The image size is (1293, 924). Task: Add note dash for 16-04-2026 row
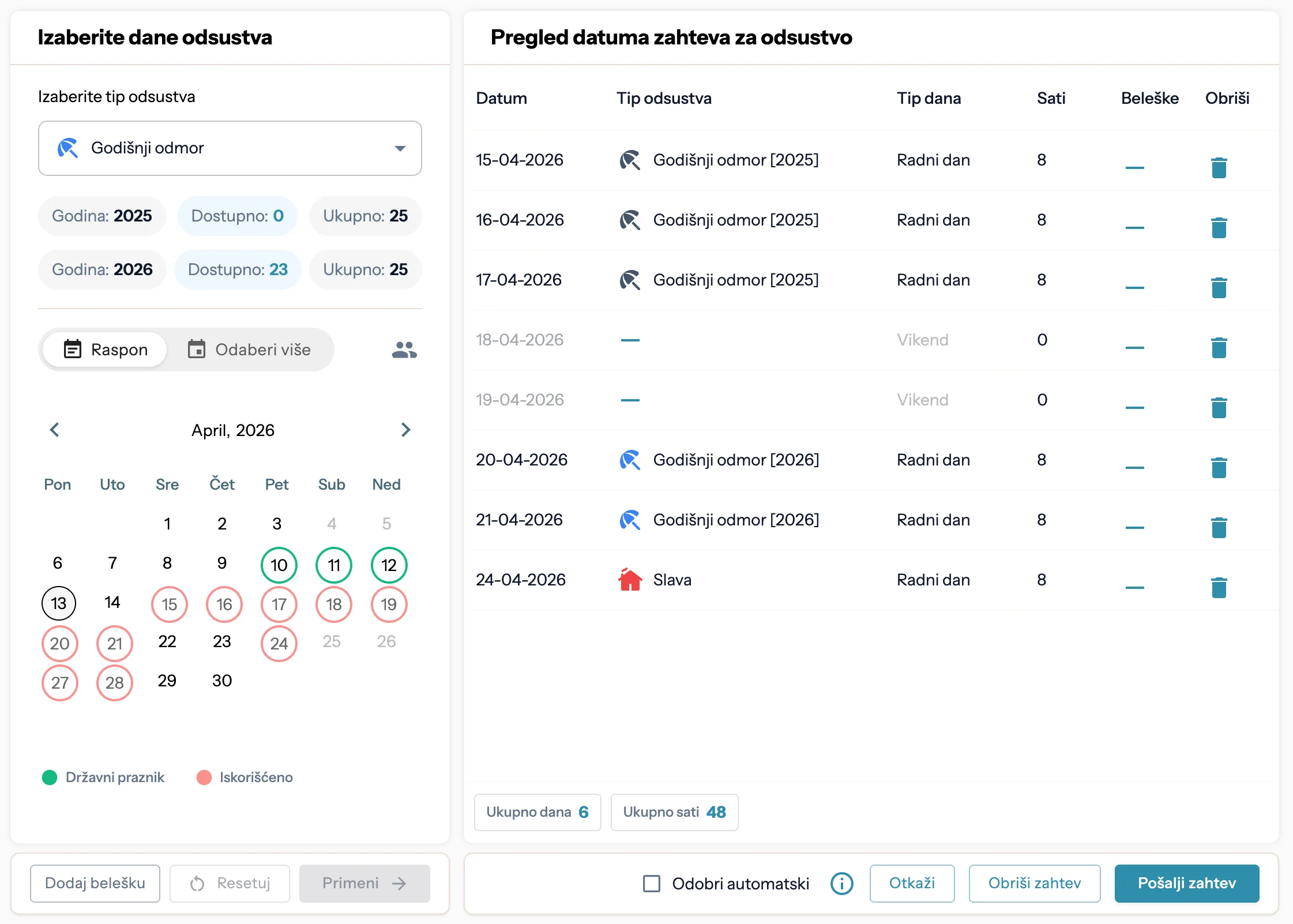pos(1134,228)
